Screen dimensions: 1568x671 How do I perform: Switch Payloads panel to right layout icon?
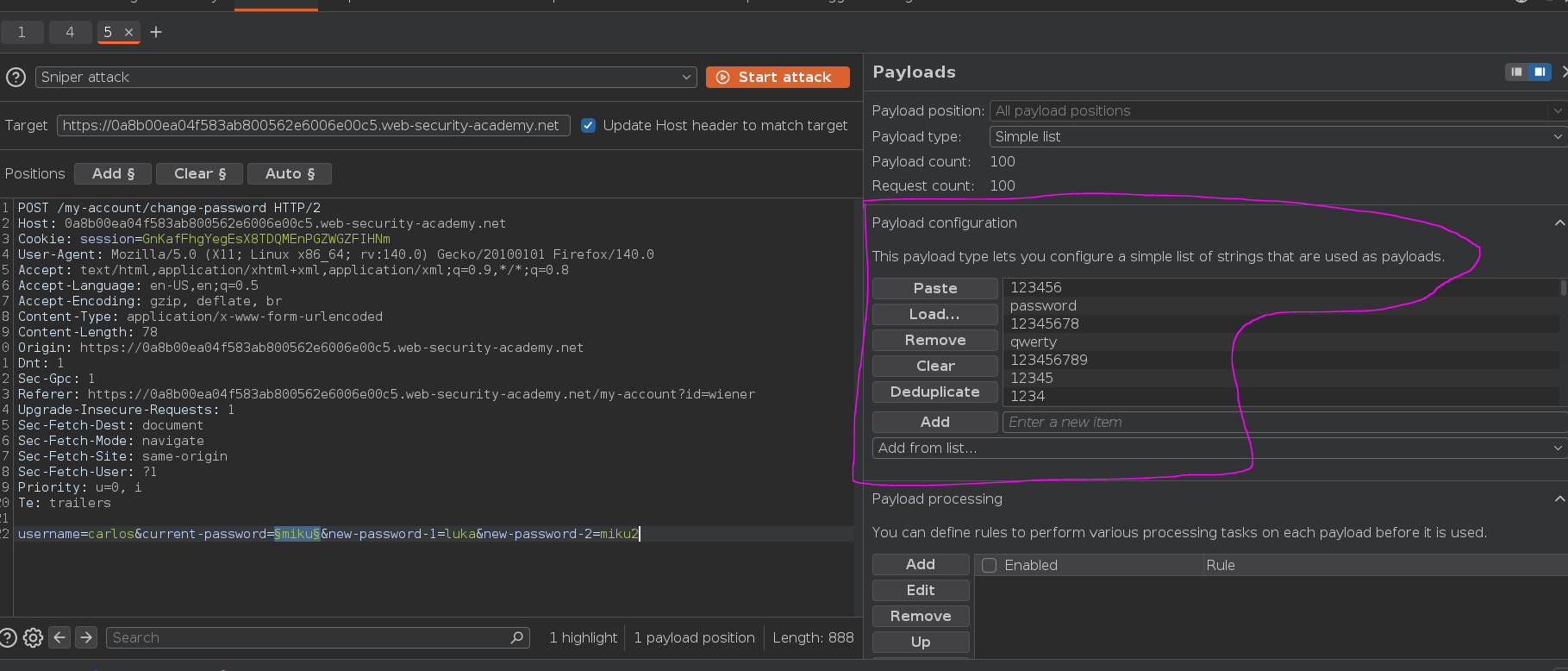(x=1540, y=72)
